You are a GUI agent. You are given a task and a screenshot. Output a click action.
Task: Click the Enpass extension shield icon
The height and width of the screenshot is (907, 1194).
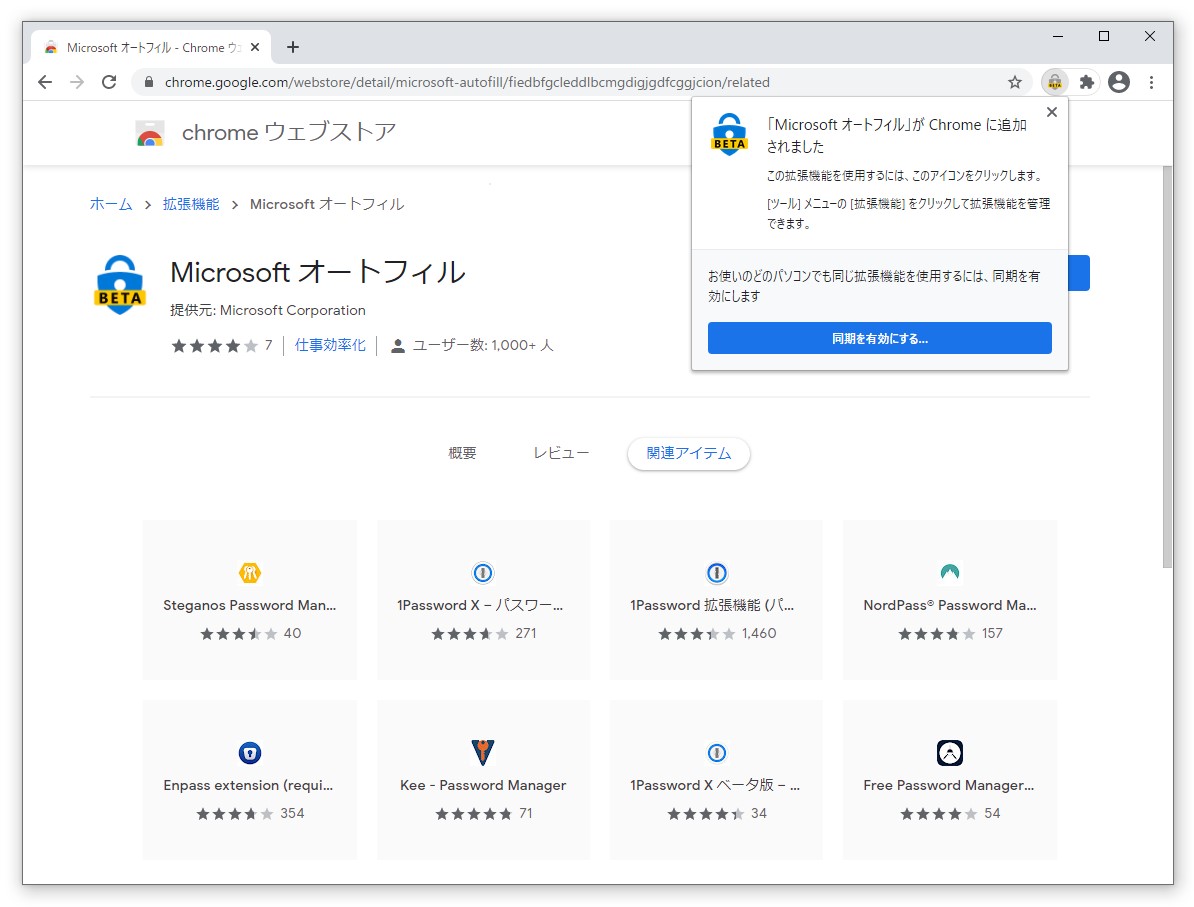tap(249, 753)
